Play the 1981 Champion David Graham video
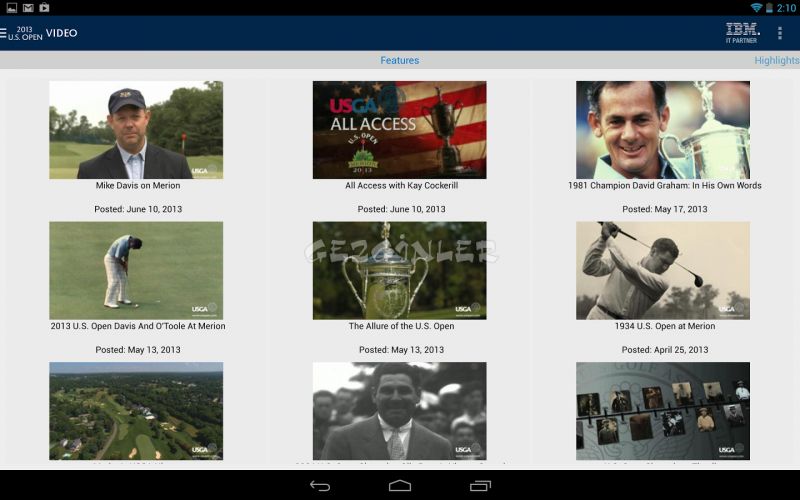The width and height of the screenshot is (800, 500). pyautogui.click(x=662, y=130)
